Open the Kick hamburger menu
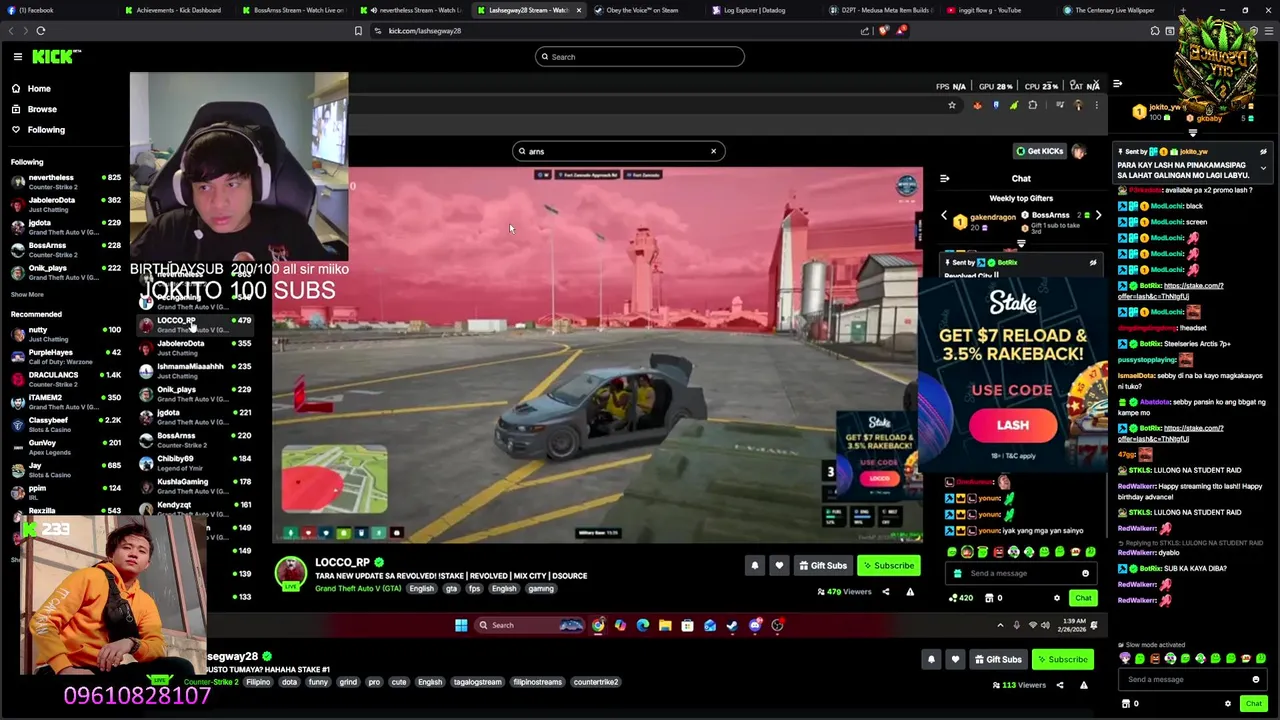Viewport: 1280px width, 720px height. (x=18, y=57)
